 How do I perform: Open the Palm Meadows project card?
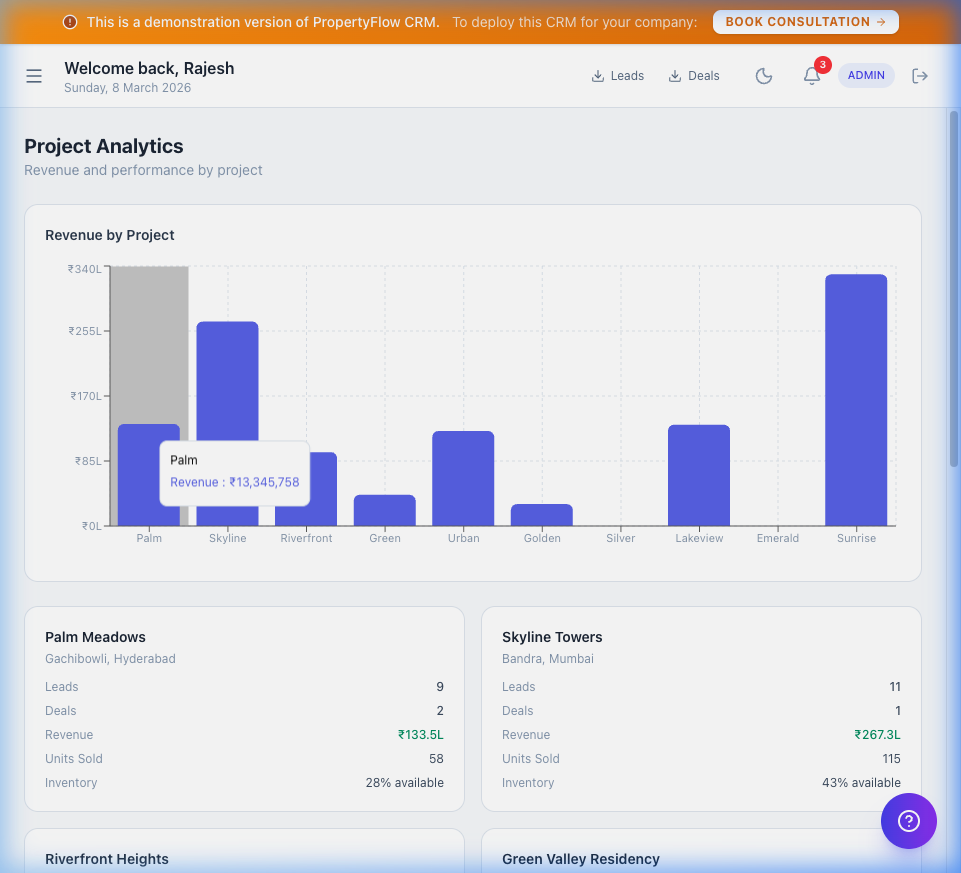(x=95, y=637)
